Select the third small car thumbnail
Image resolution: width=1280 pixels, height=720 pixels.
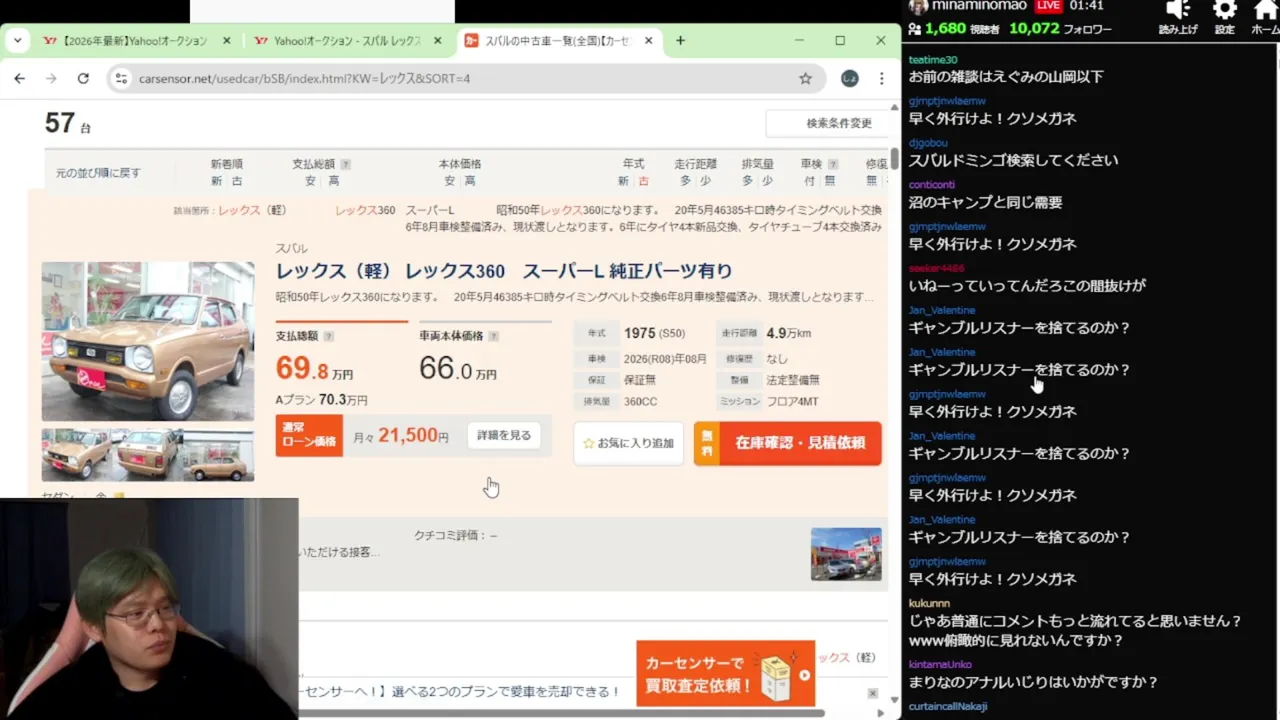coord(219,455)
